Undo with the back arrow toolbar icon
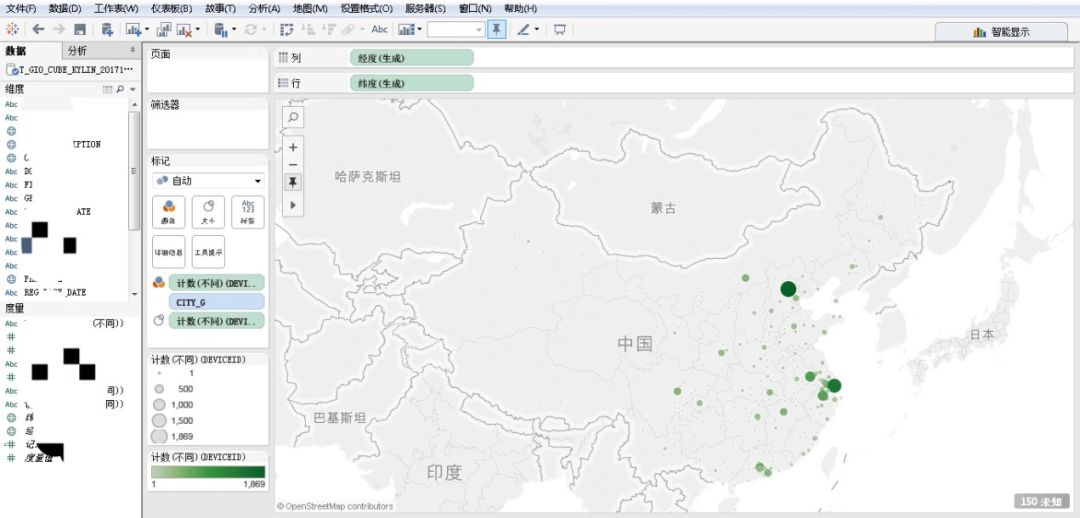 (x=39, y=30)
